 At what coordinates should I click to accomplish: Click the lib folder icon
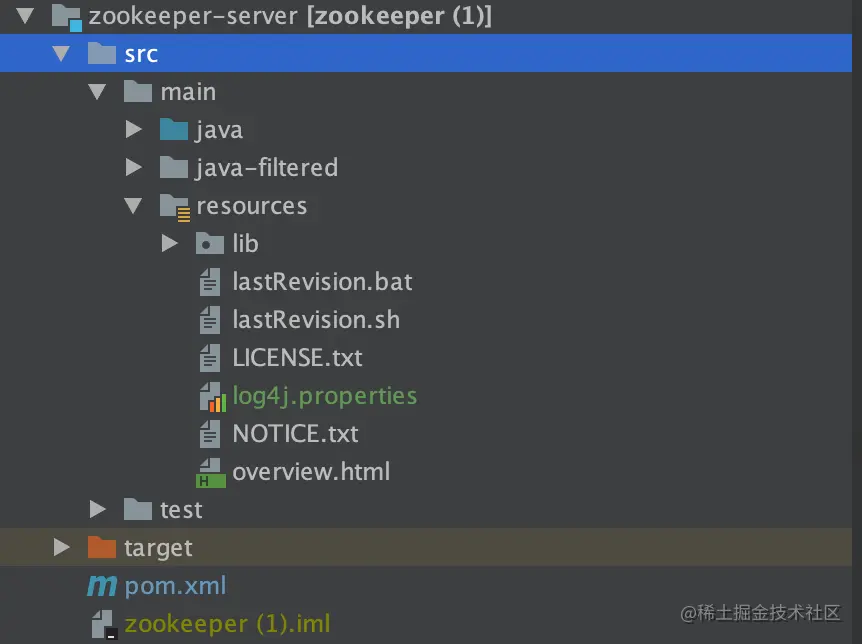pos(209,243)
